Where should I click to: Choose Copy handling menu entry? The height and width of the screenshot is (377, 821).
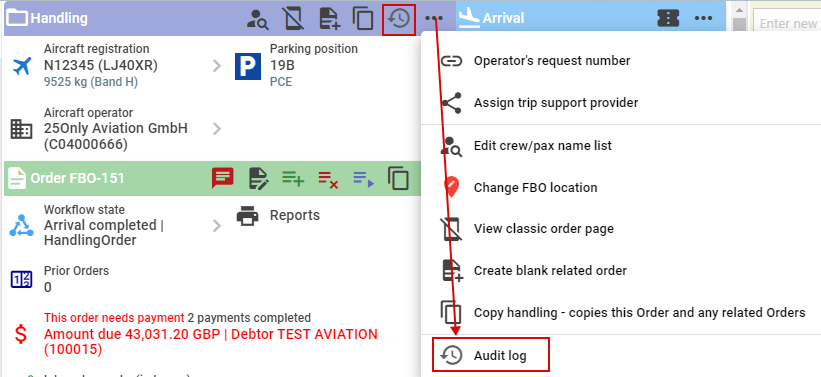[621, 313]
